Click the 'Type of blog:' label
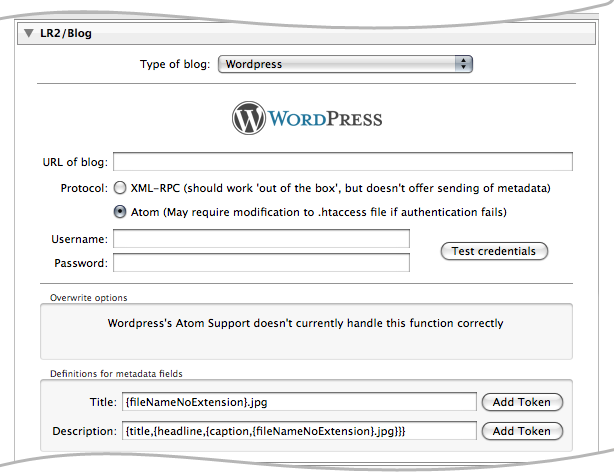Screen dimensions: 614x475 point(174,64)
